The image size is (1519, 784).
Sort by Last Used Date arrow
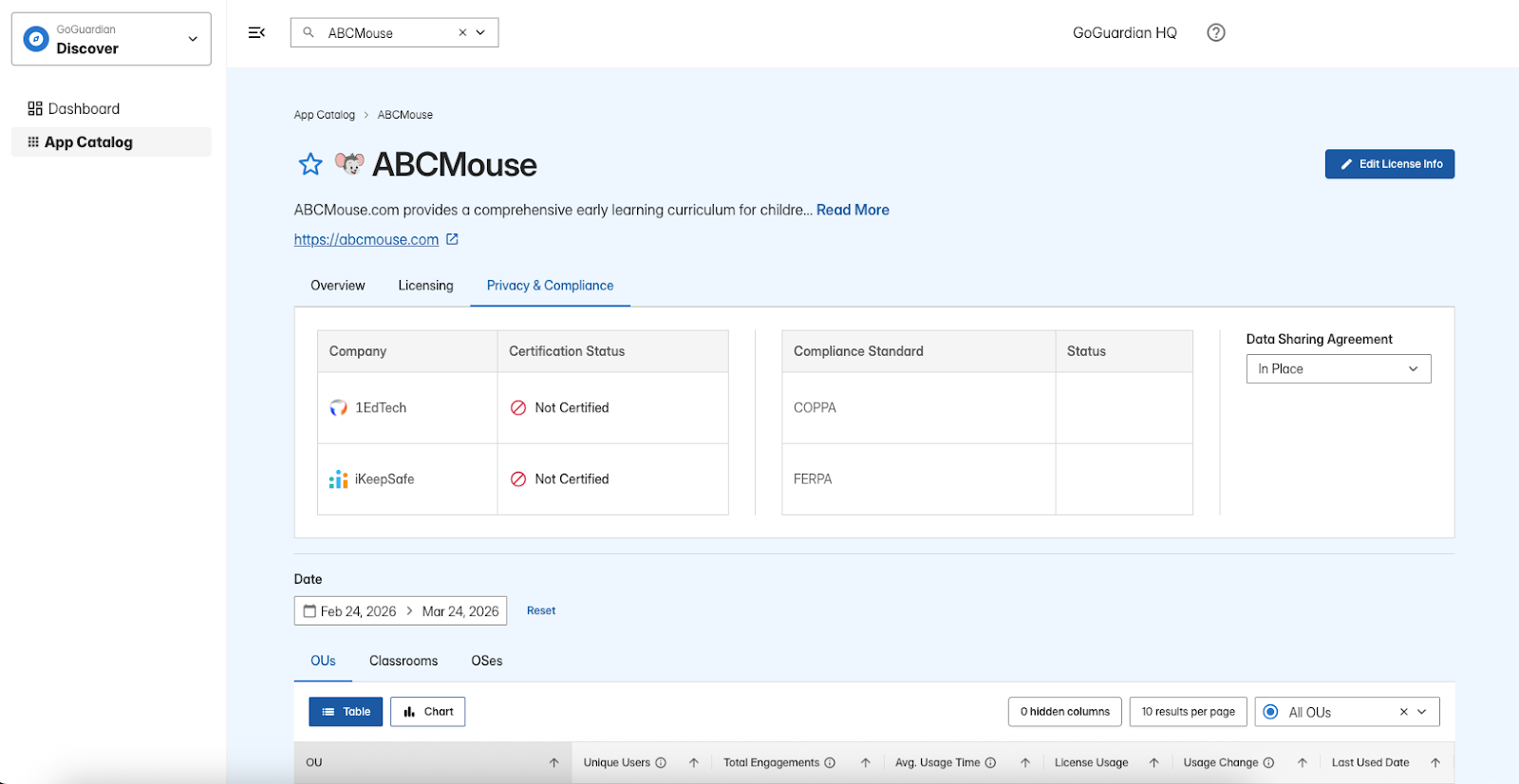pyautogui.click(x=1435, y=763)
